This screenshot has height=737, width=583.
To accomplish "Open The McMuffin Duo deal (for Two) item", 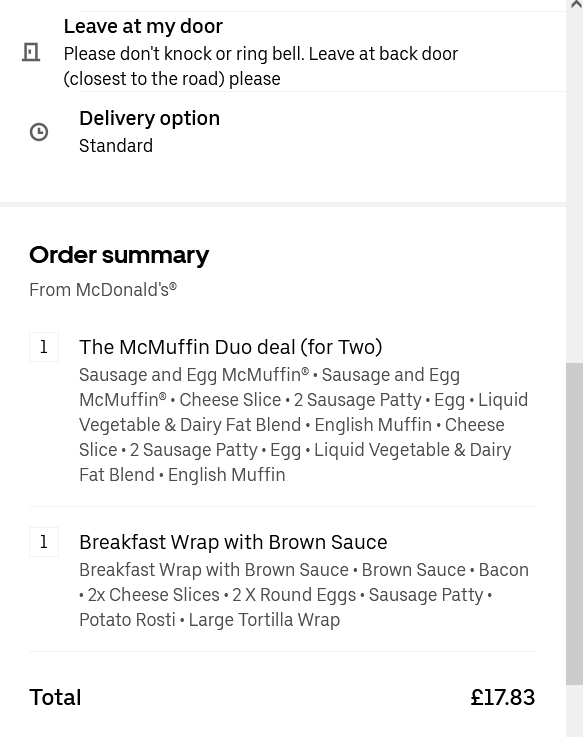I will coord(230,347).
